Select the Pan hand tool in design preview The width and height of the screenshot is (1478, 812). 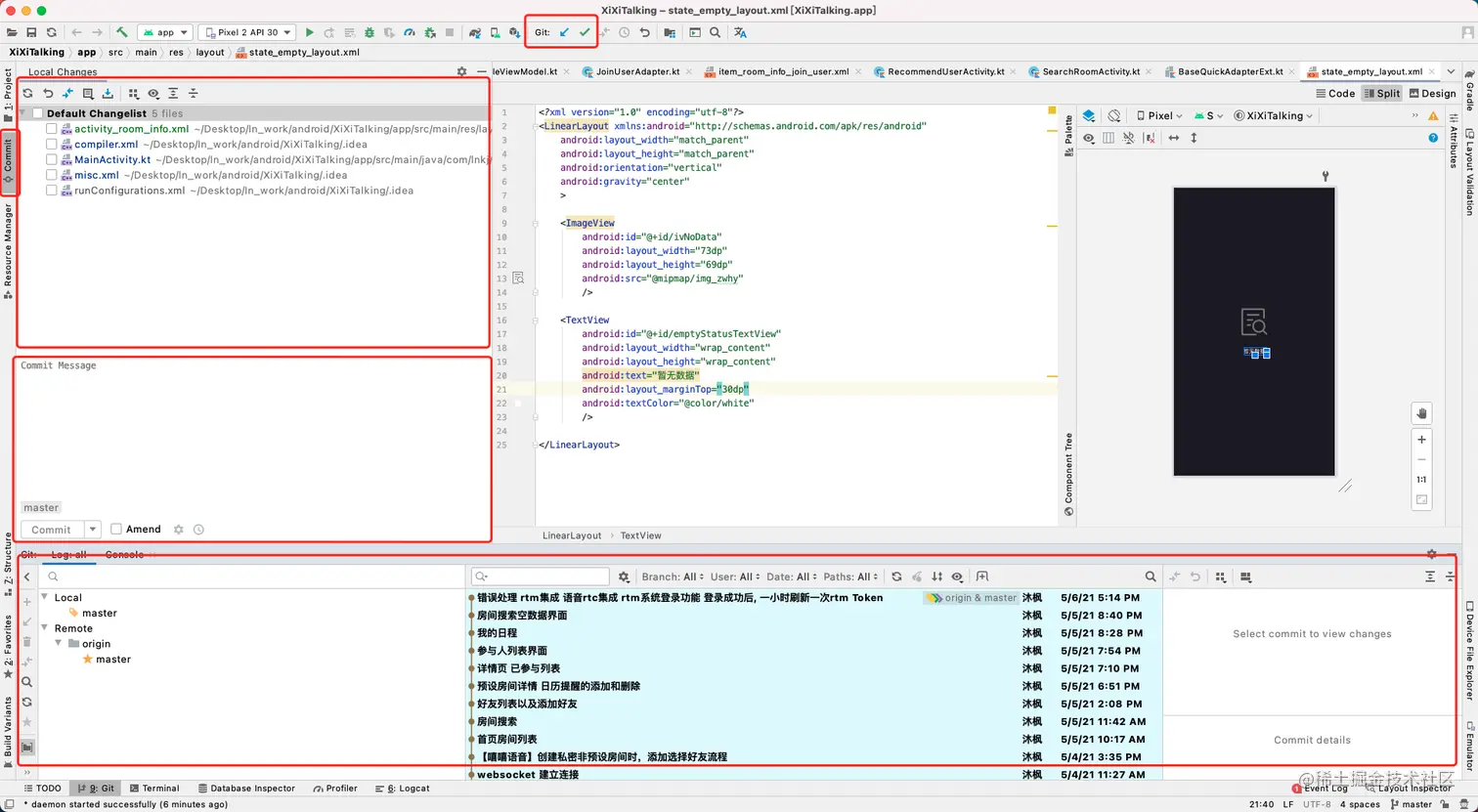(x=1422, y=413)
